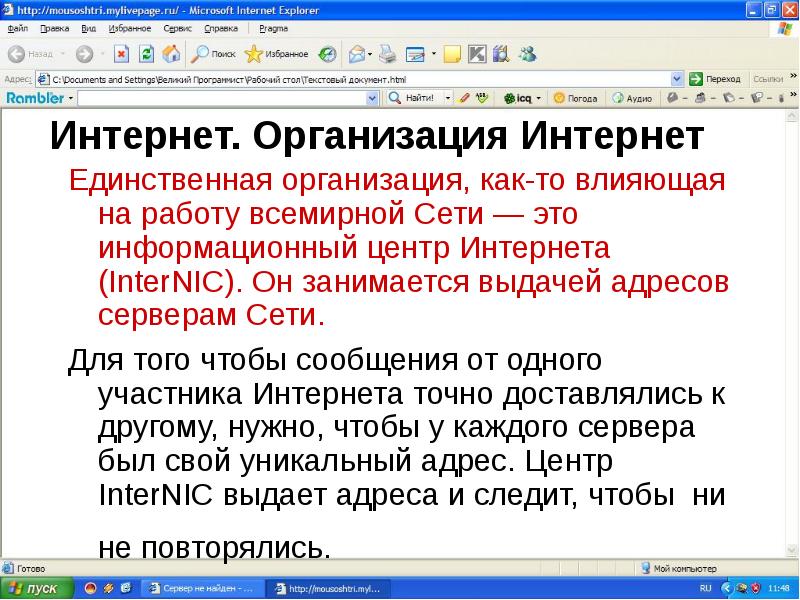Refresh the page with the Refresh icon
Screen dimensions: 800x600
pos(147,54)
